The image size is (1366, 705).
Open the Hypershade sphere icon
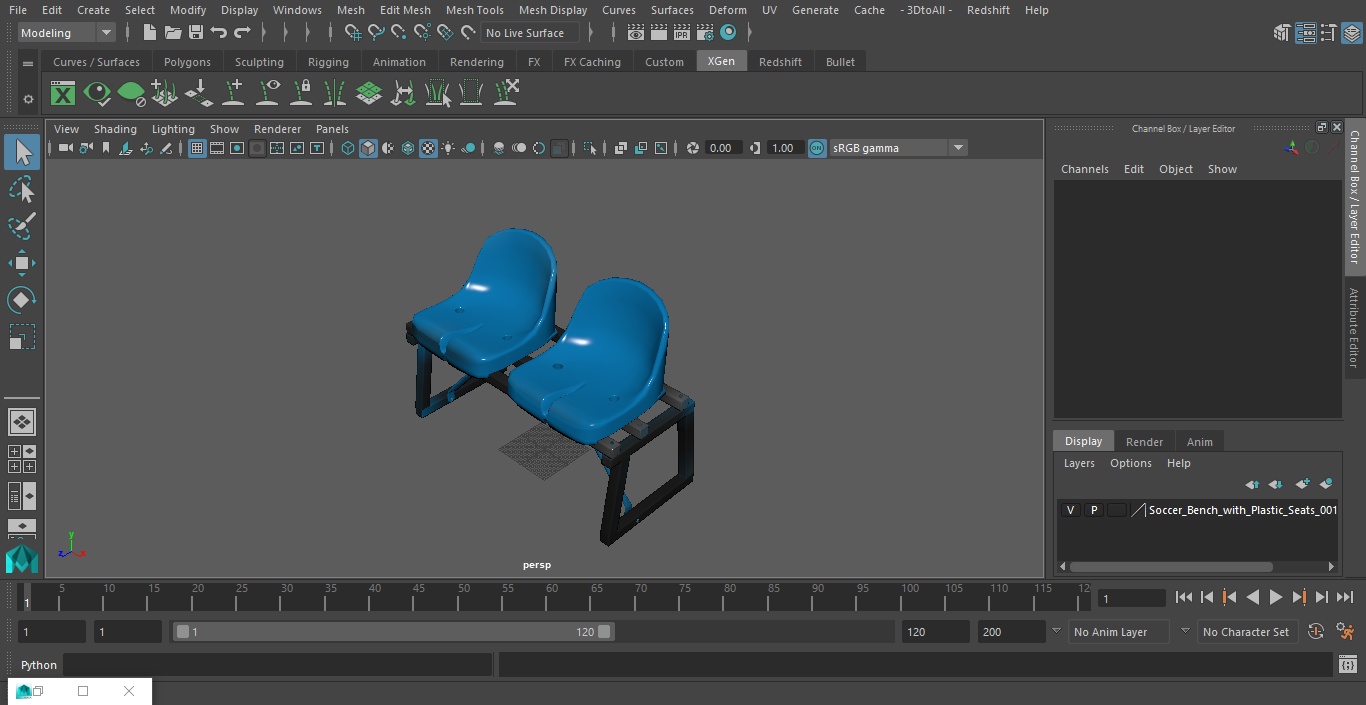click(728, 33)
